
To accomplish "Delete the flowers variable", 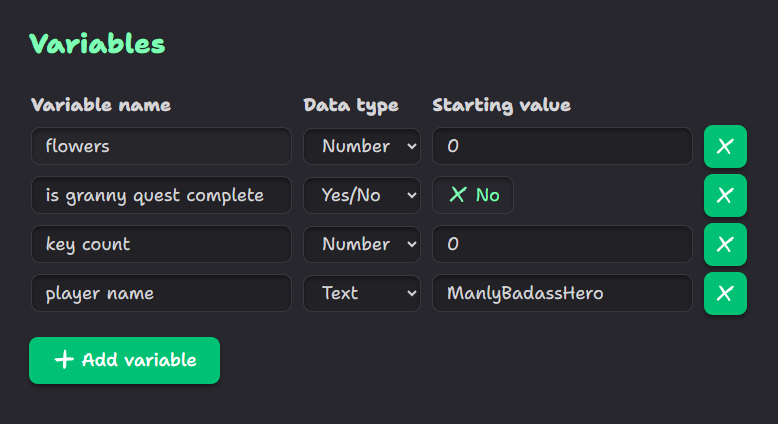I will coord(725,146).
